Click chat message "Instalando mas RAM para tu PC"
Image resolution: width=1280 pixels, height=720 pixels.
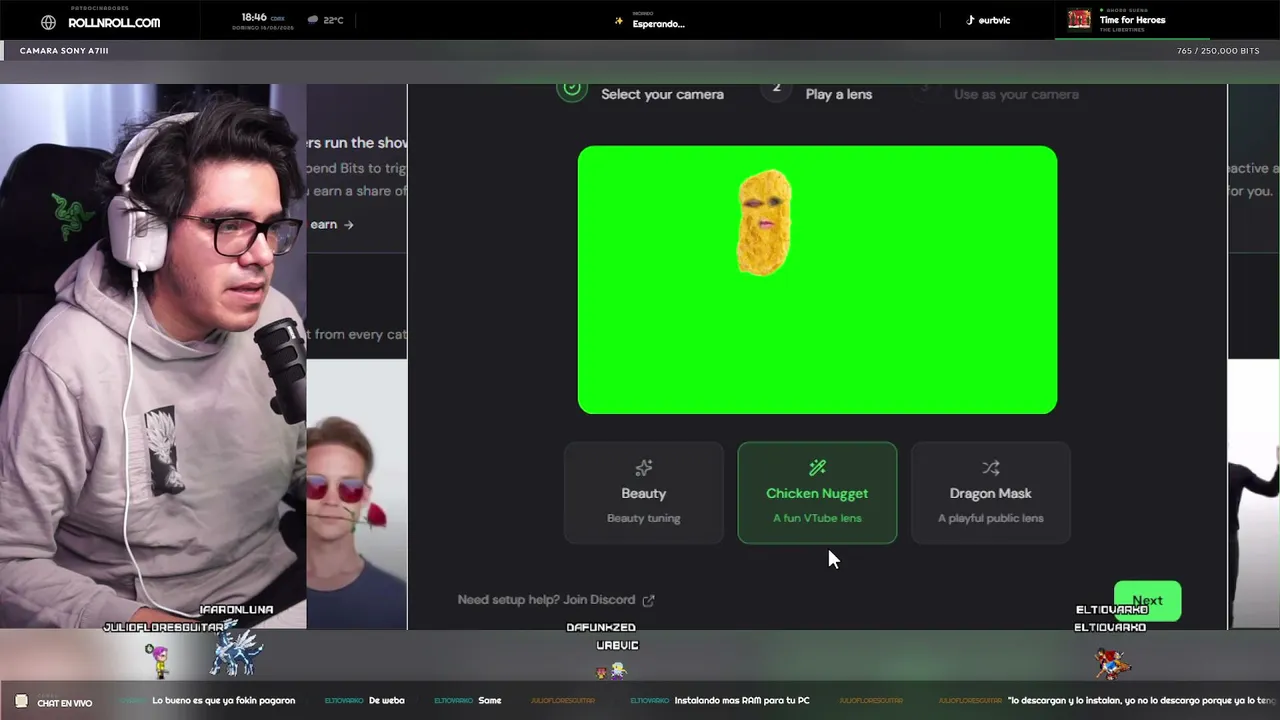coord(742,701)
